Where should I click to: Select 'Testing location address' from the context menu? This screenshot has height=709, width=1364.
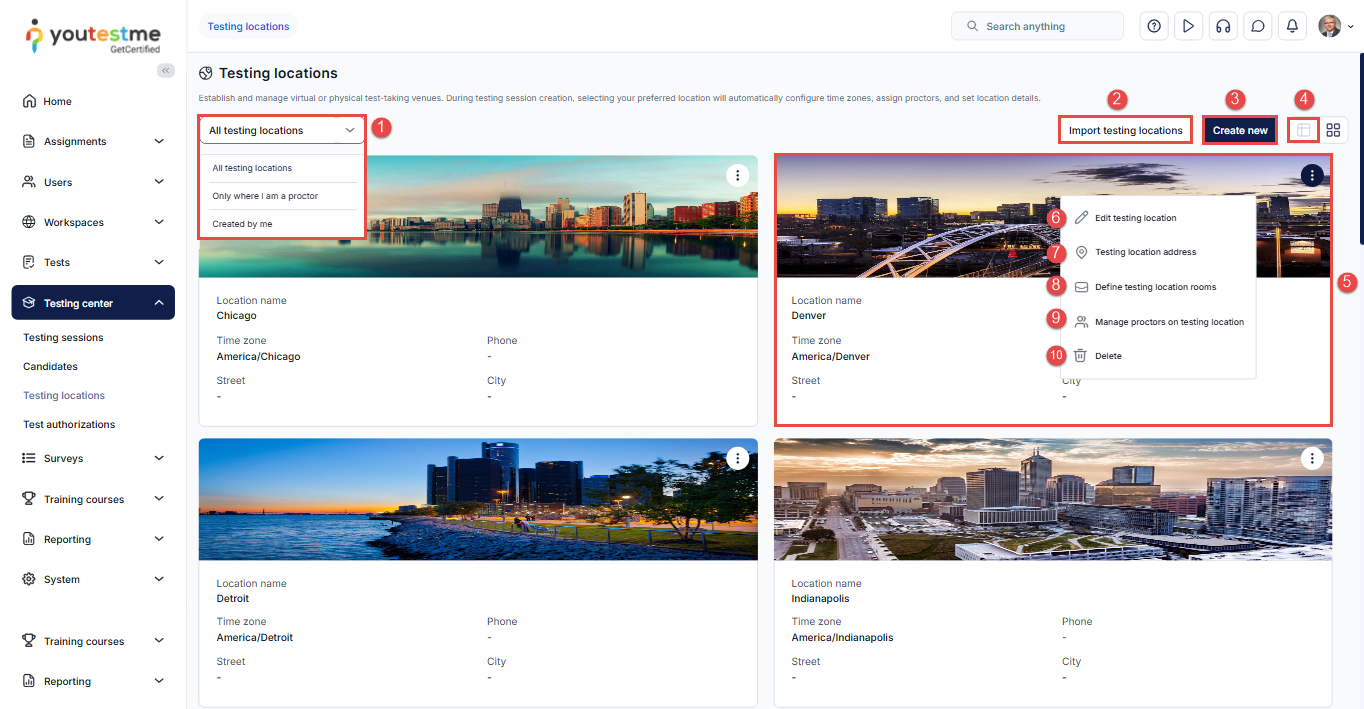[x=1158, y=252]
